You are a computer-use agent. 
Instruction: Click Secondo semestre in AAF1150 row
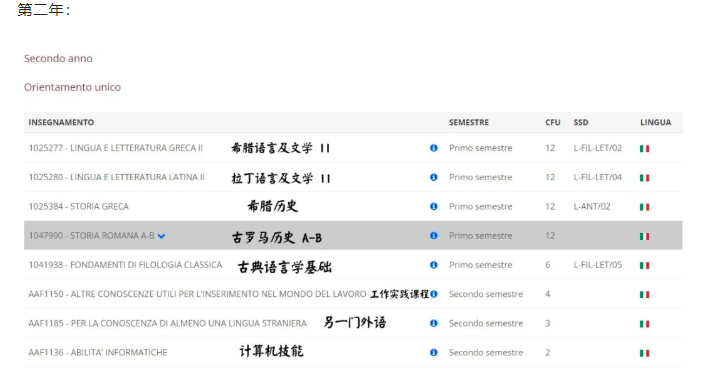pos(486,294)
